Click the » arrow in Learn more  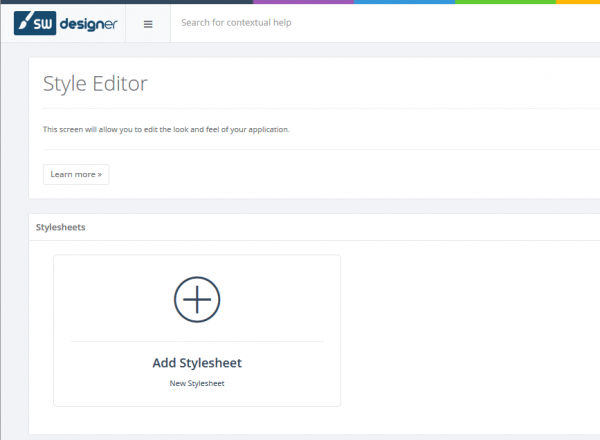click(x=100, y=174)
